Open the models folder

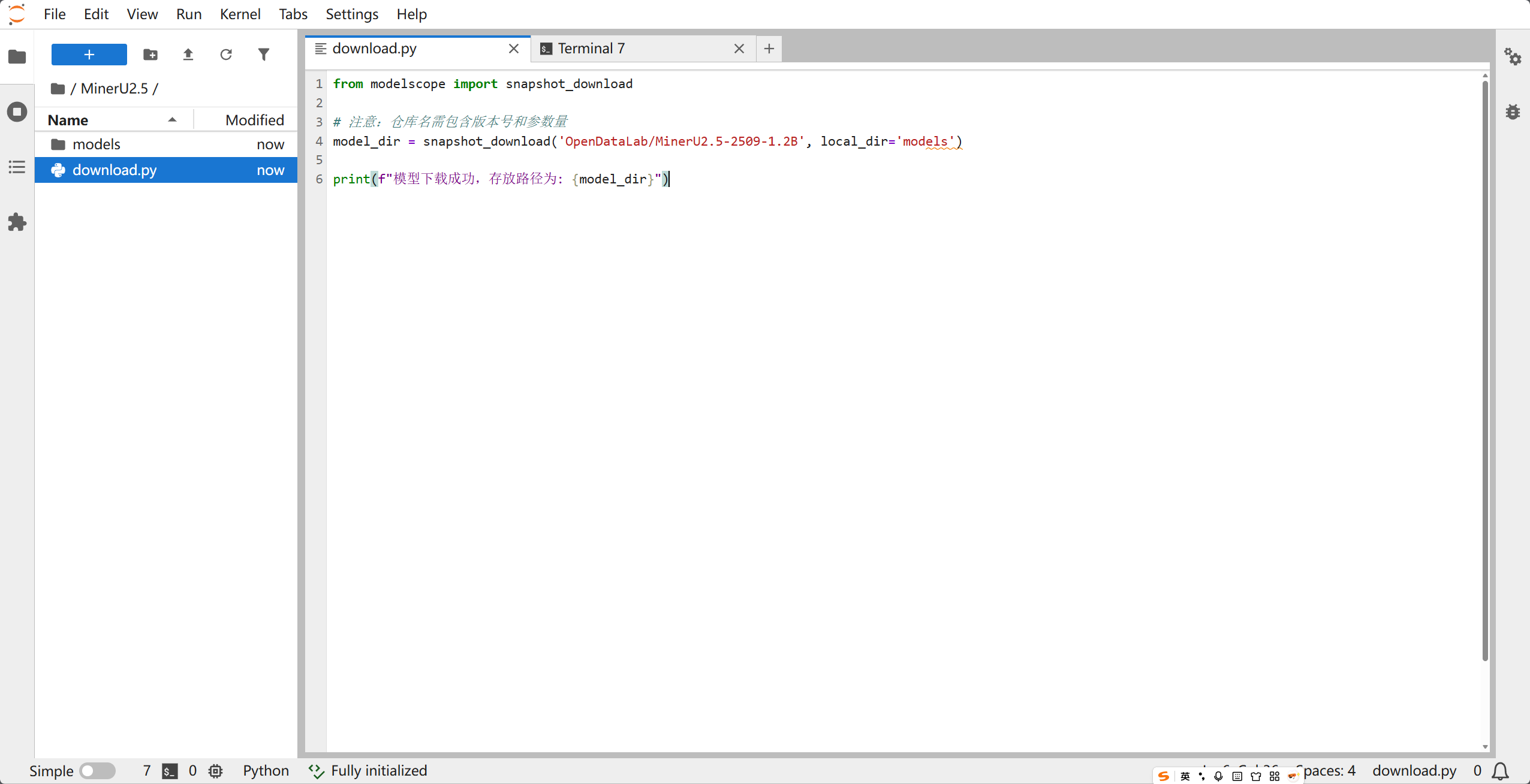coord(97,144)
